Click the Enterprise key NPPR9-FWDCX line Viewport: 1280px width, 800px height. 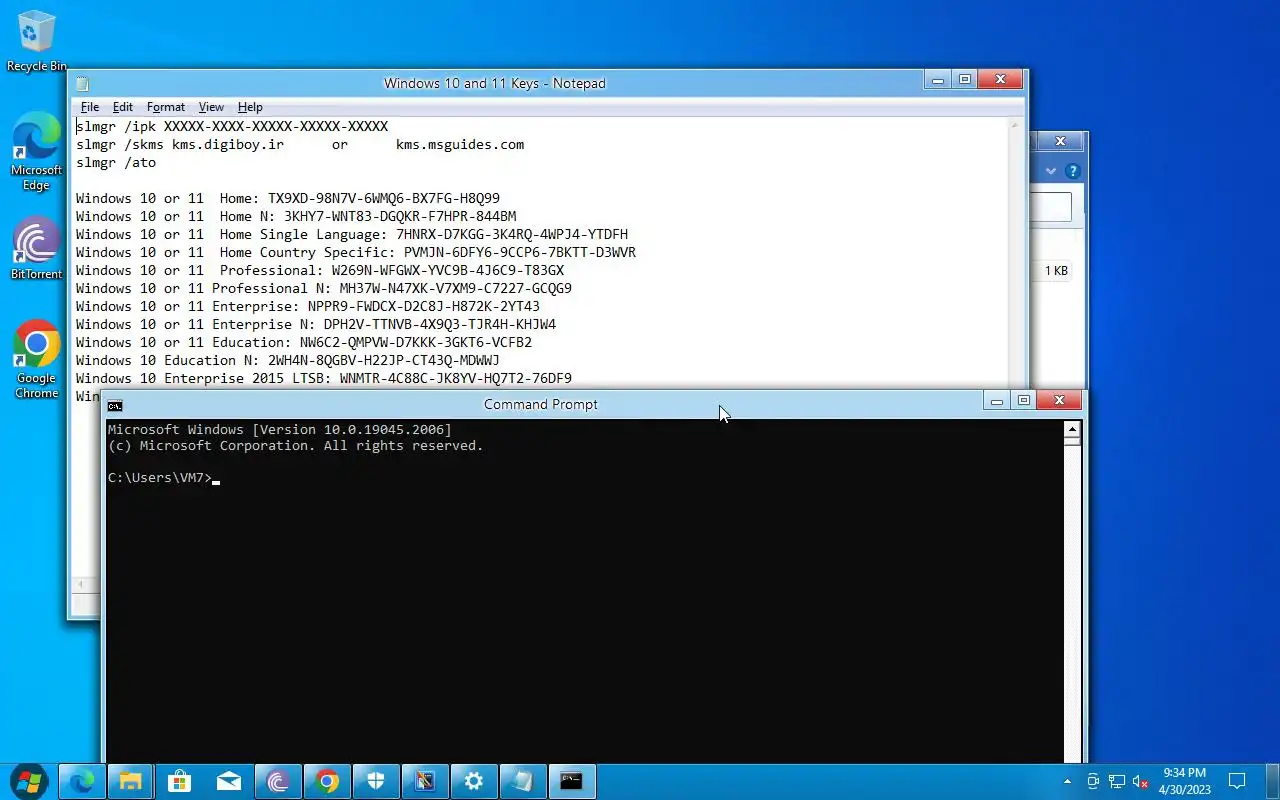click(x=308, y=307)
